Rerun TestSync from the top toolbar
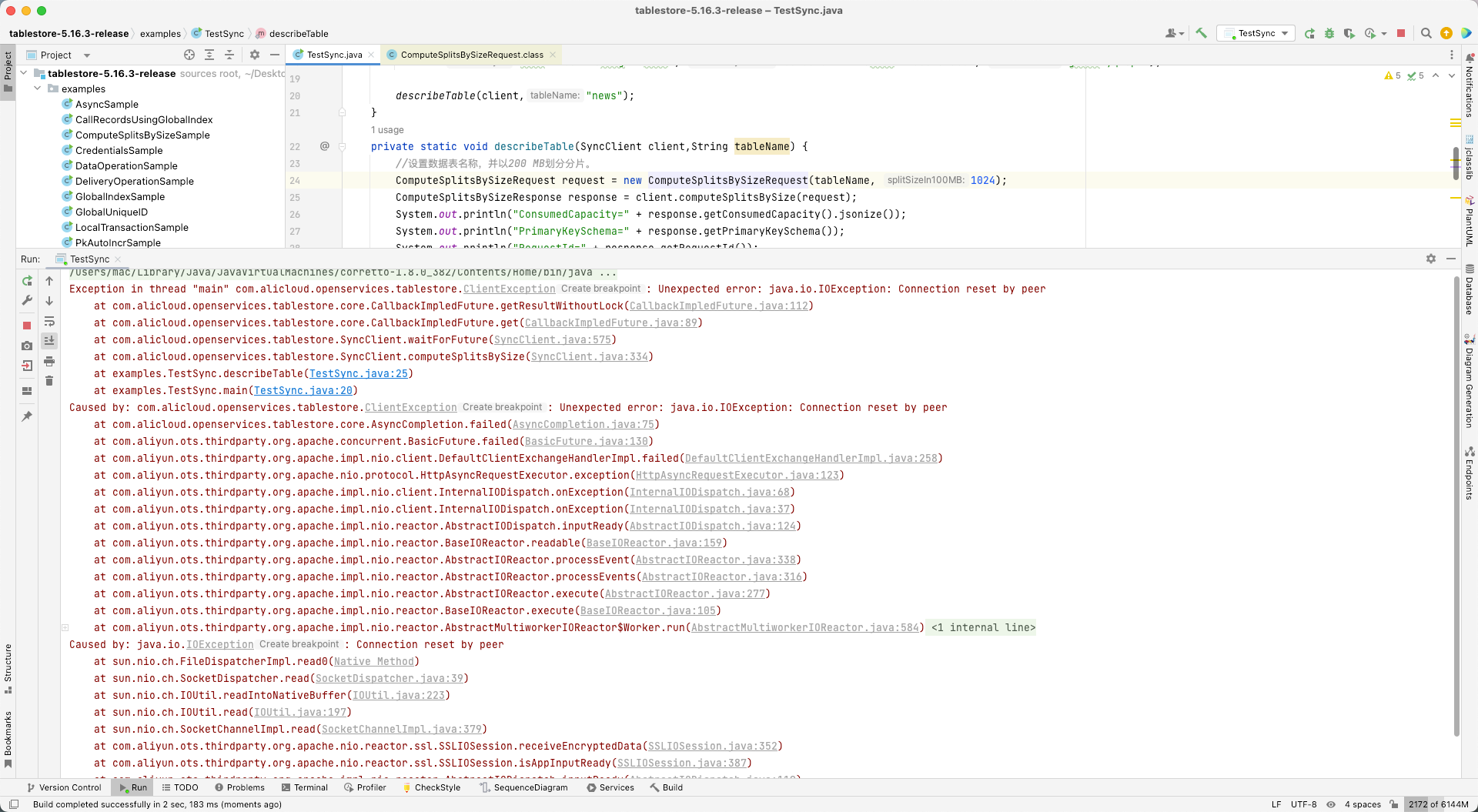The height and width of the screenshot is (812, 1478). pyautogui.click(x=1309, y=33)
